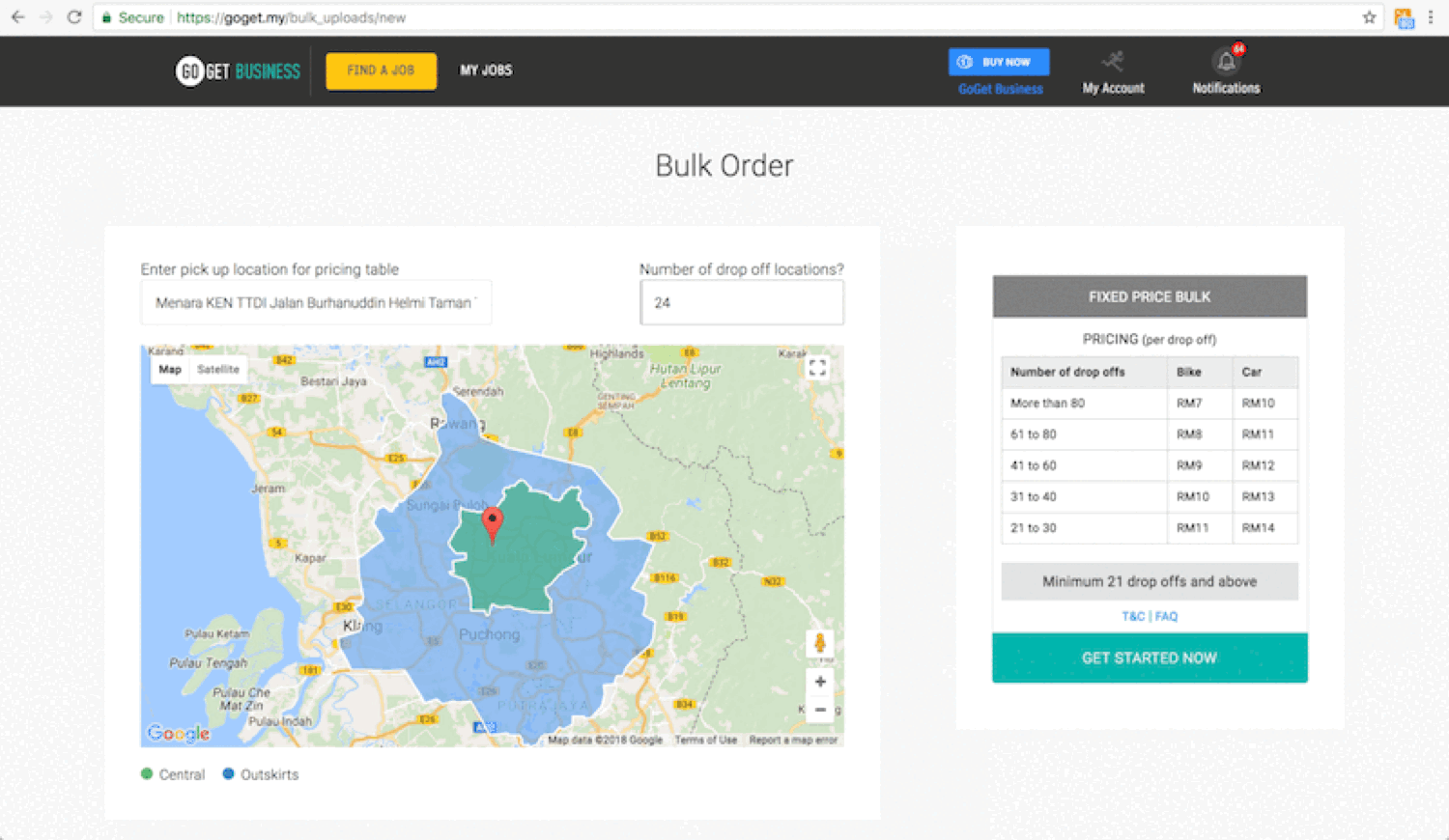
Task: Click the number of drop offs field
Action: pyautogui.click(x=741, y=303)
